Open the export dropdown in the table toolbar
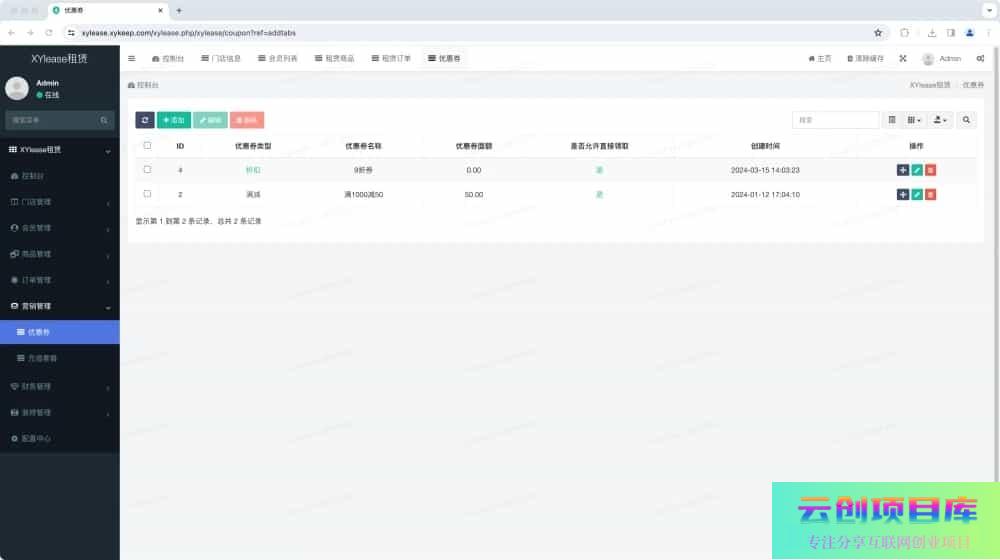This screenshot has width=1000, height=560. 940,120
